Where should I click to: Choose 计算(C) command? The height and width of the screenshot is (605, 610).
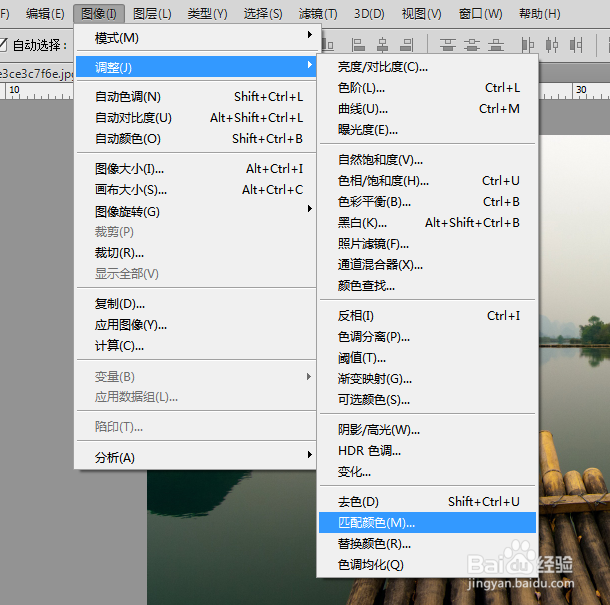point(196,345)
